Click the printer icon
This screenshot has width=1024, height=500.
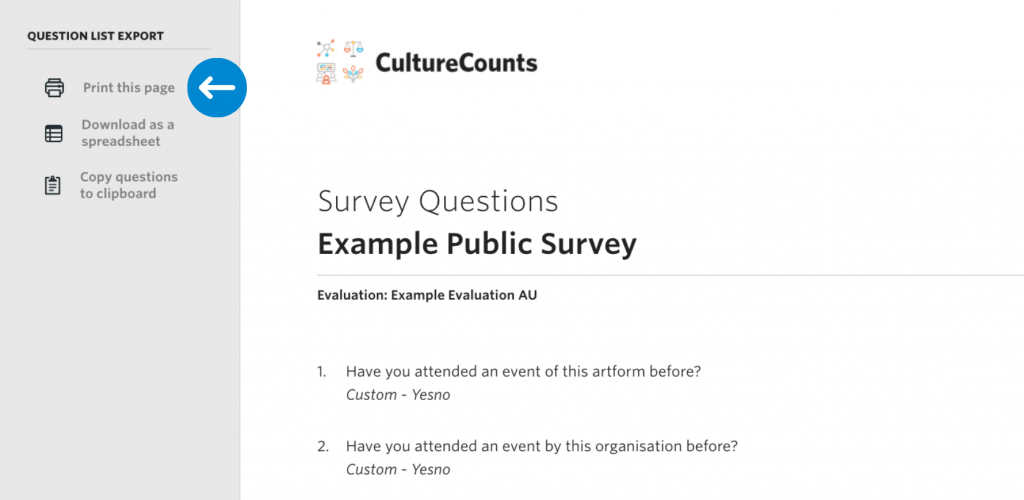[x=54, y=87]
